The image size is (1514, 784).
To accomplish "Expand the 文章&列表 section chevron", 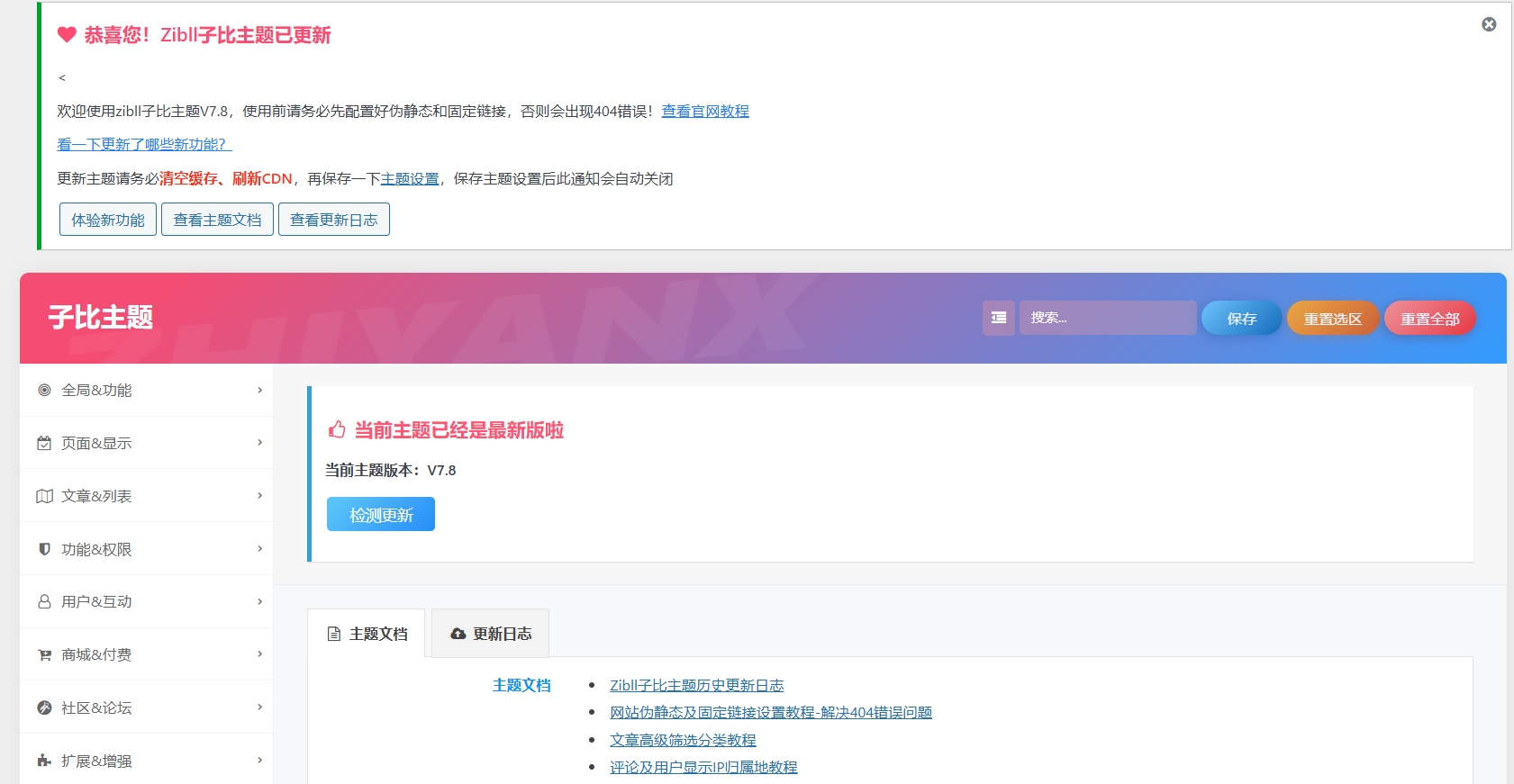I will 259,495.
